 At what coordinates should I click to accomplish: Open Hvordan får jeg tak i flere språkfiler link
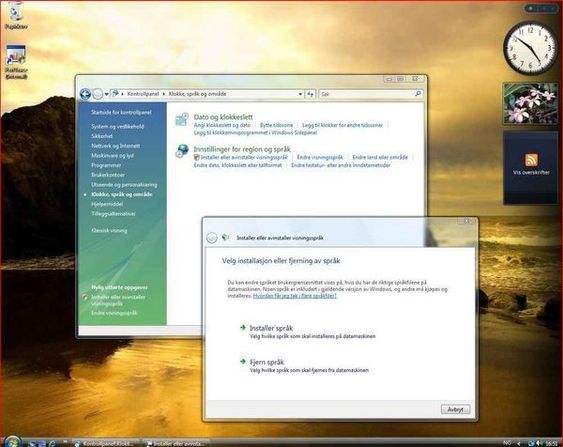[294, 296]
